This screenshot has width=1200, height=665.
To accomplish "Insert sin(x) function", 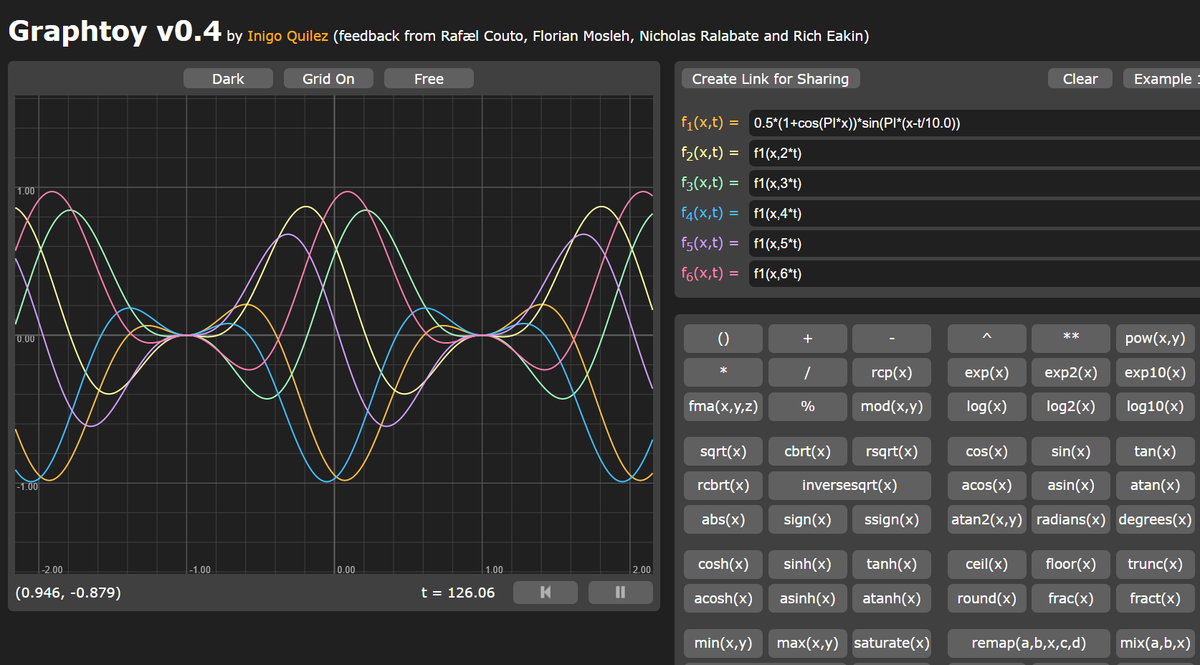I will [1071, 451].
